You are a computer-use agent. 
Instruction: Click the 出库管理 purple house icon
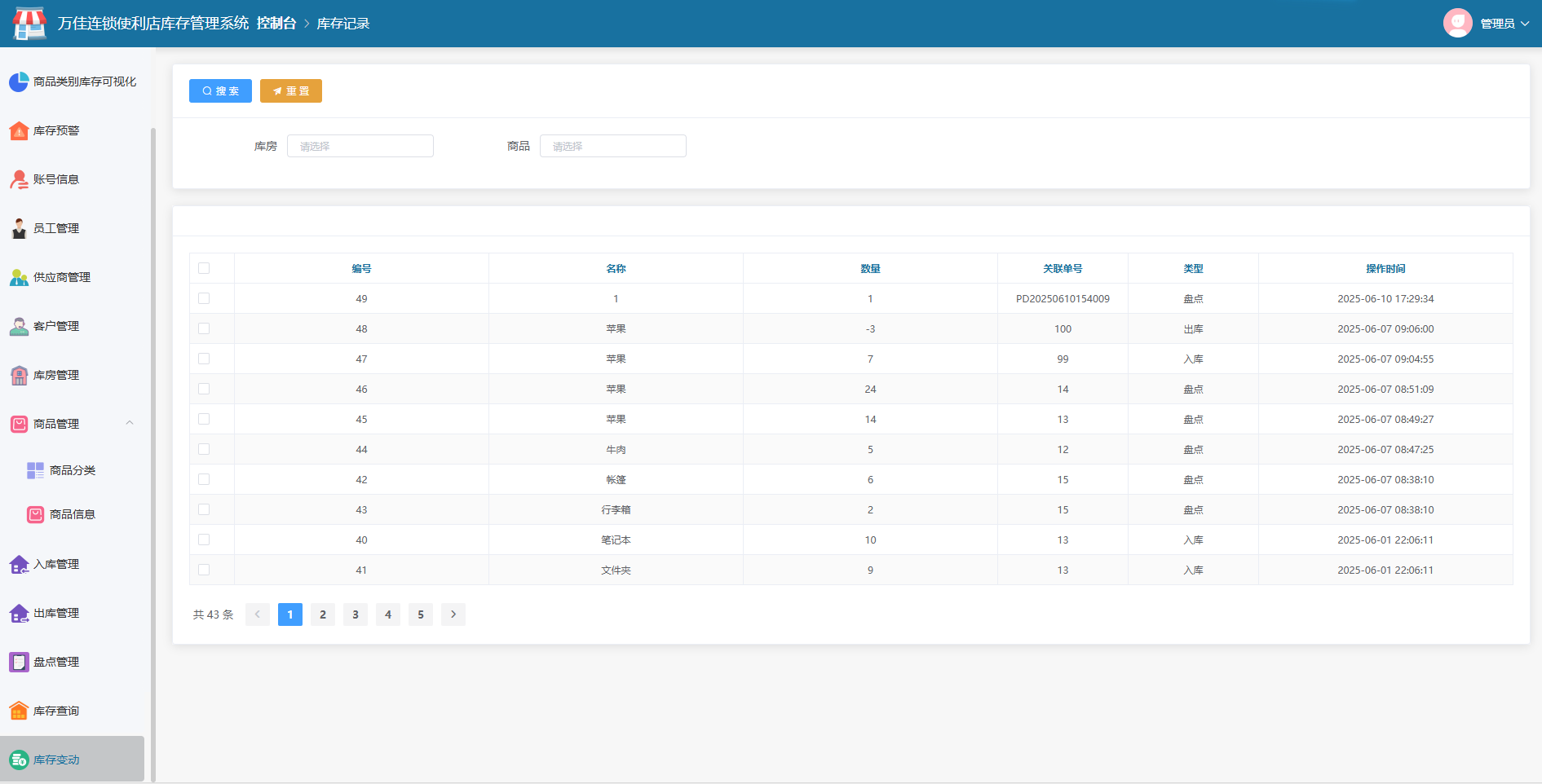click(19, 613)
